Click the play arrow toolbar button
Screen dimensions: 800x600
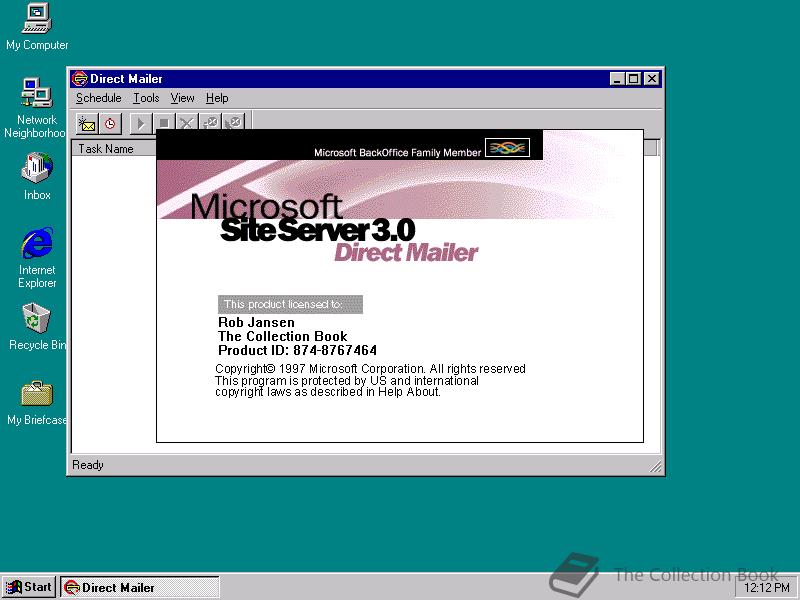pyautogui.click(x=141, y=123)
